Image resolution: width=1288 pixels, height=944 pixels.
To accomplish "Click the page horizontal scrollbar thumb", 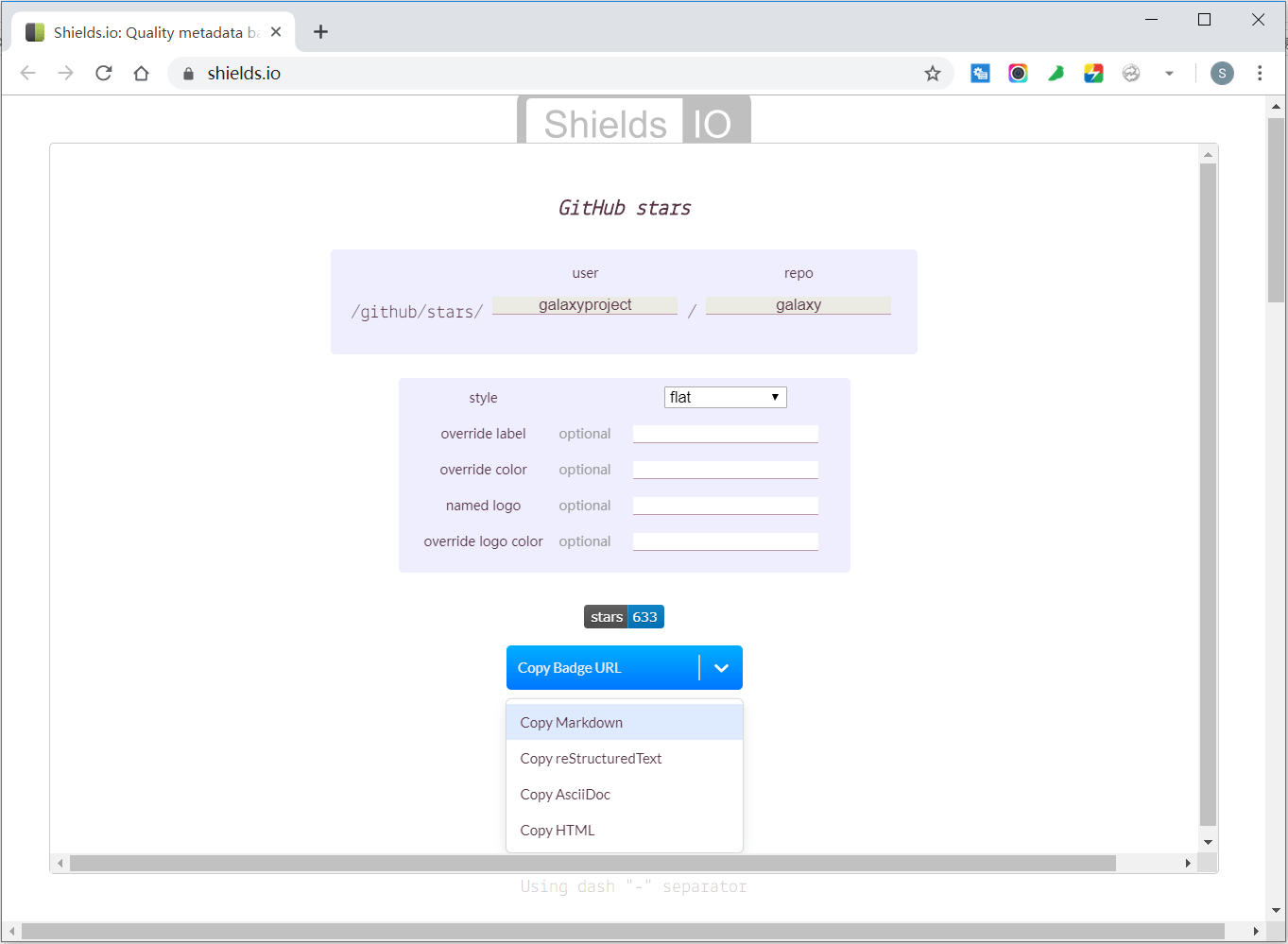I will coord(624,932).
